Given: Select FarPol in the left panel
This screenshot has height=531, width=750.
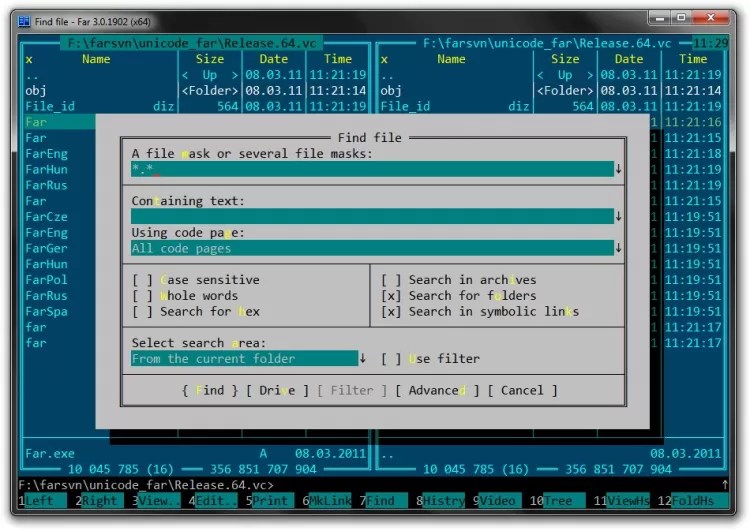Looking at the screenshot, I should click(46, 280).
